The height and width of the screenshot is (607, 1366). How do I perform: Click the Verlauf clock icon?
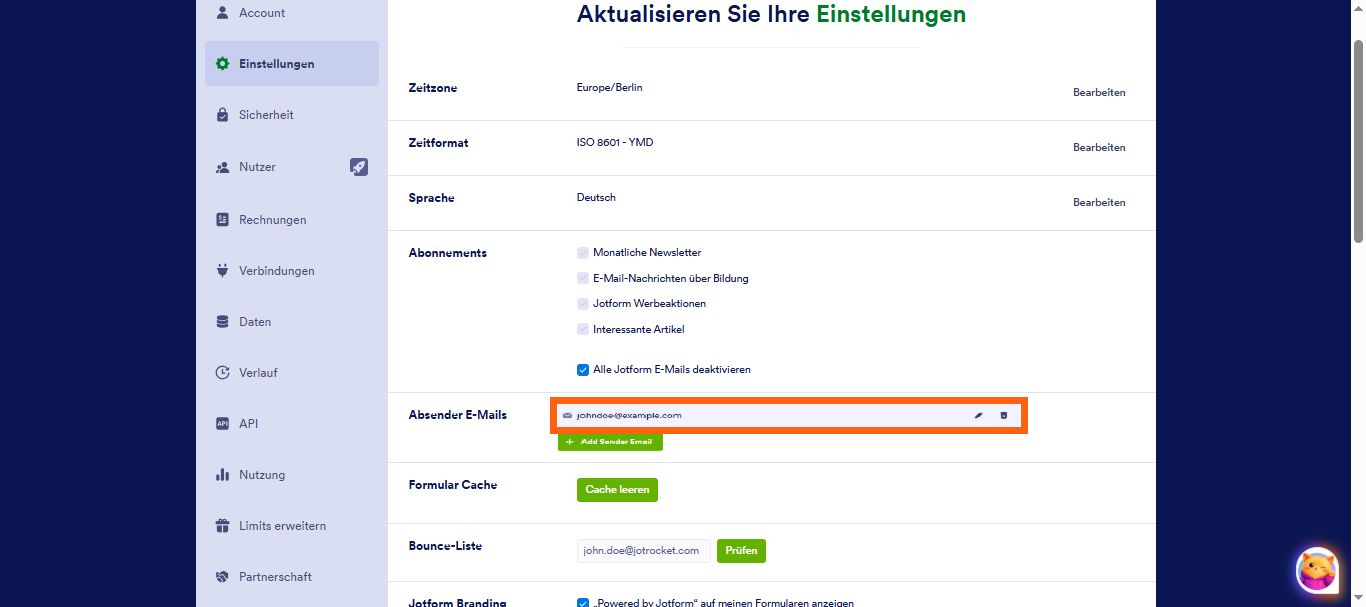[x=223, y=373]
